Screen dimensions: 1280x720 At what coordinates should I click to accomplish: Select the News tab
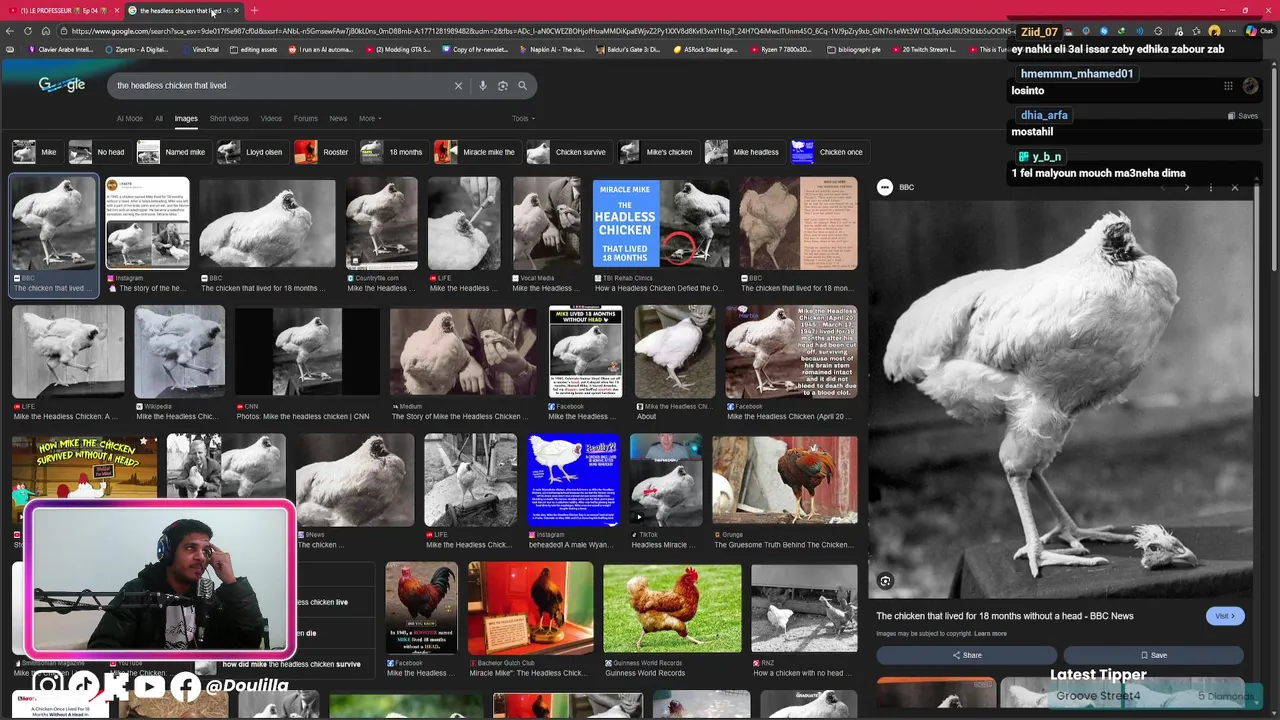point(338,119)
